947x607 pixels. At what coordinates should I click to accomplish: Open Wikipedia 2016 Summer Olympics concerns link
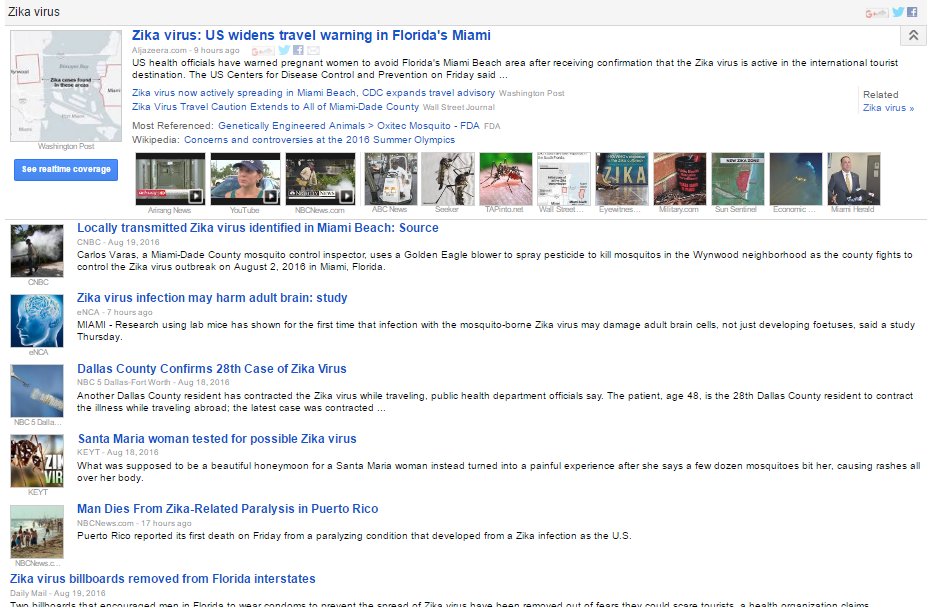(319, 140)
